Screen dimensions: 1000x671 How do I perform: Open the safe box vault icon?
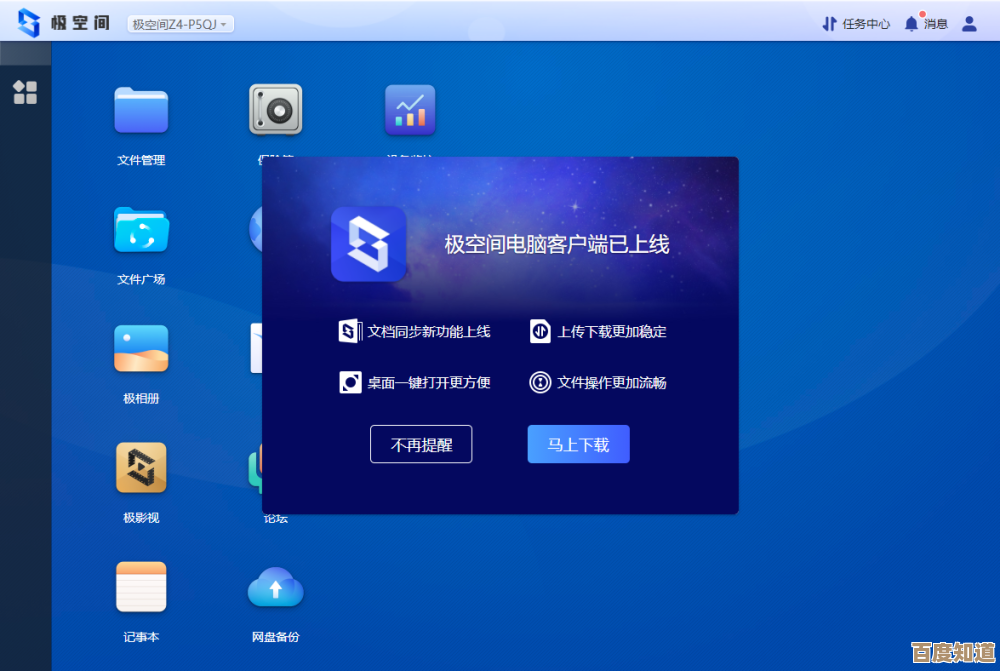tap(275, 111)
